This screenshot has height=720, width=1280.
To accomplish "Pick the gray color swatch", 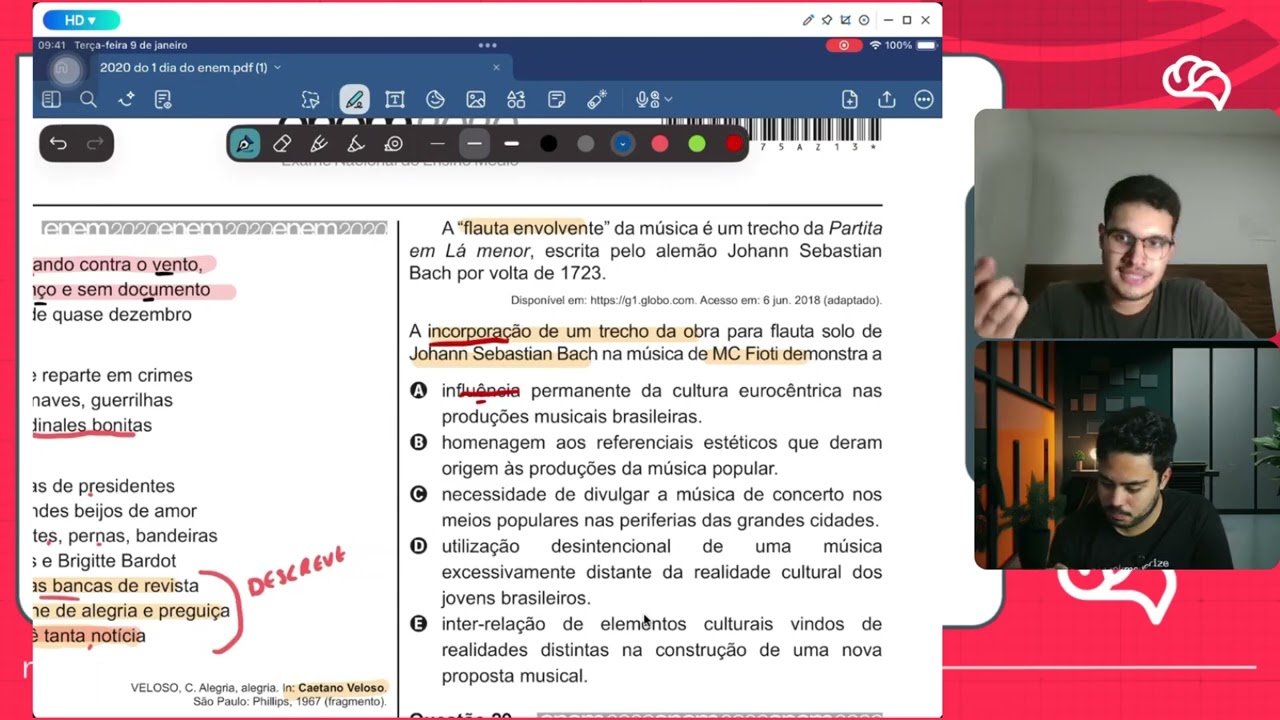I will pos(585,144).
